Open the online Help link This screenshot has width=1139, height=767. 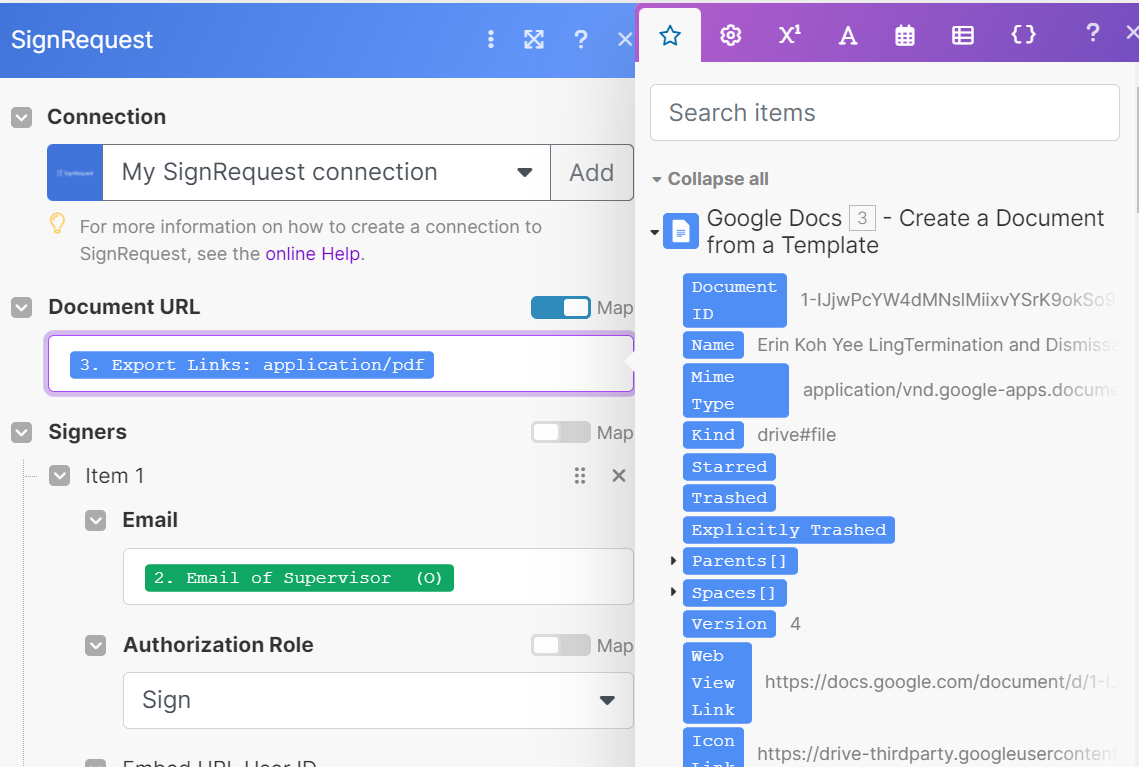(313, 253)
